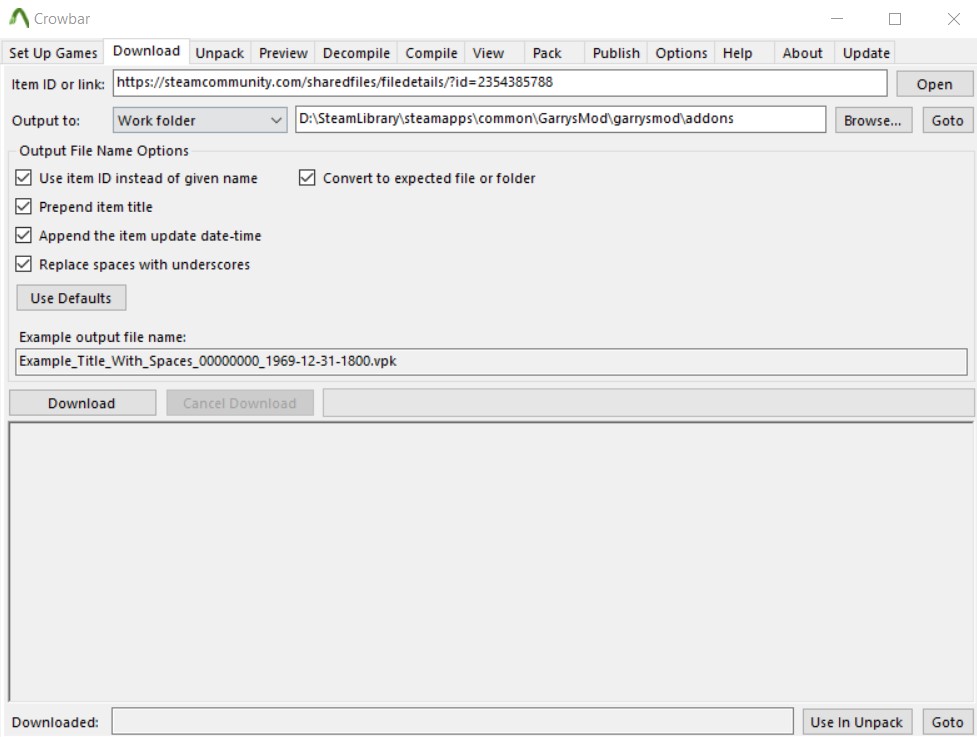Select the Compile tab

(431, 53)
